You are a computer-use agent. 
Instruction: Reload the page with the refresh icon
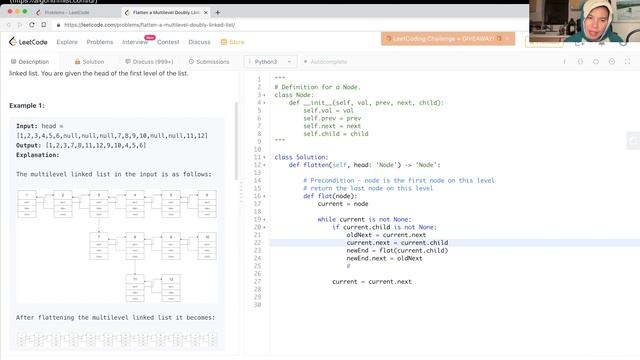tap(32, 25)
